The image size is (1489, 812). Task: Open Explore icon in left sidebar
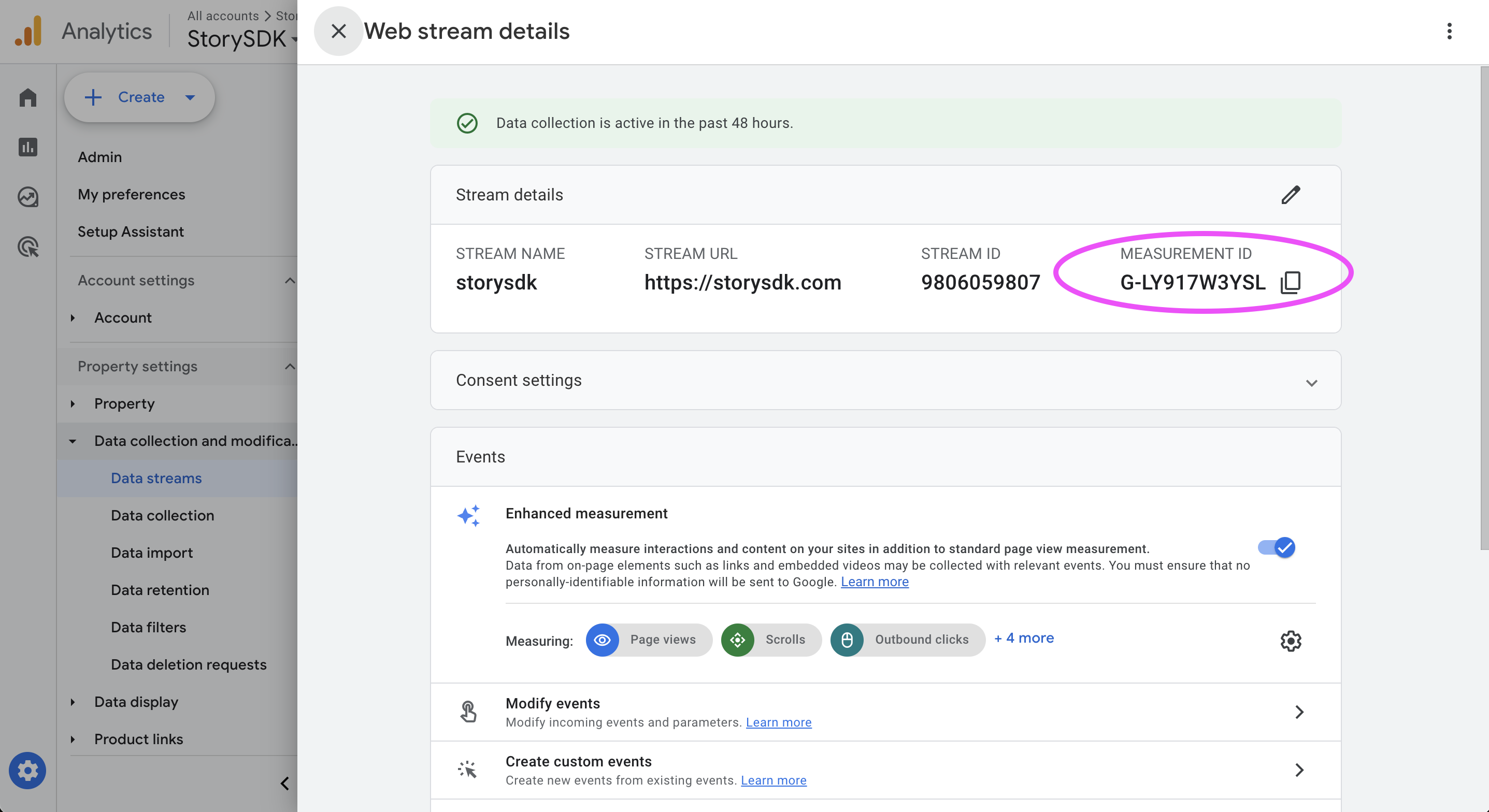click(x=28, y=197)
